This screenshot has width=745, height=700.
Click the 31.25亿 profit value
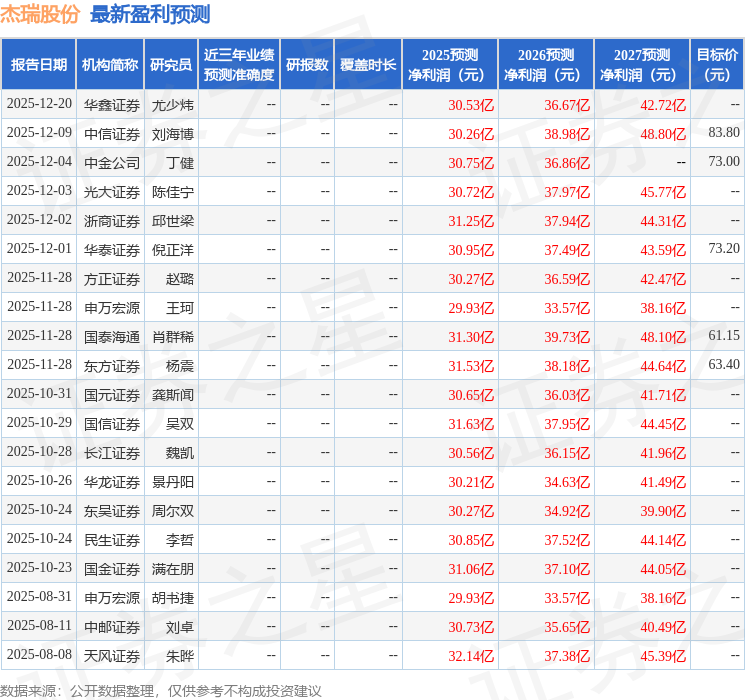point(471,221)
